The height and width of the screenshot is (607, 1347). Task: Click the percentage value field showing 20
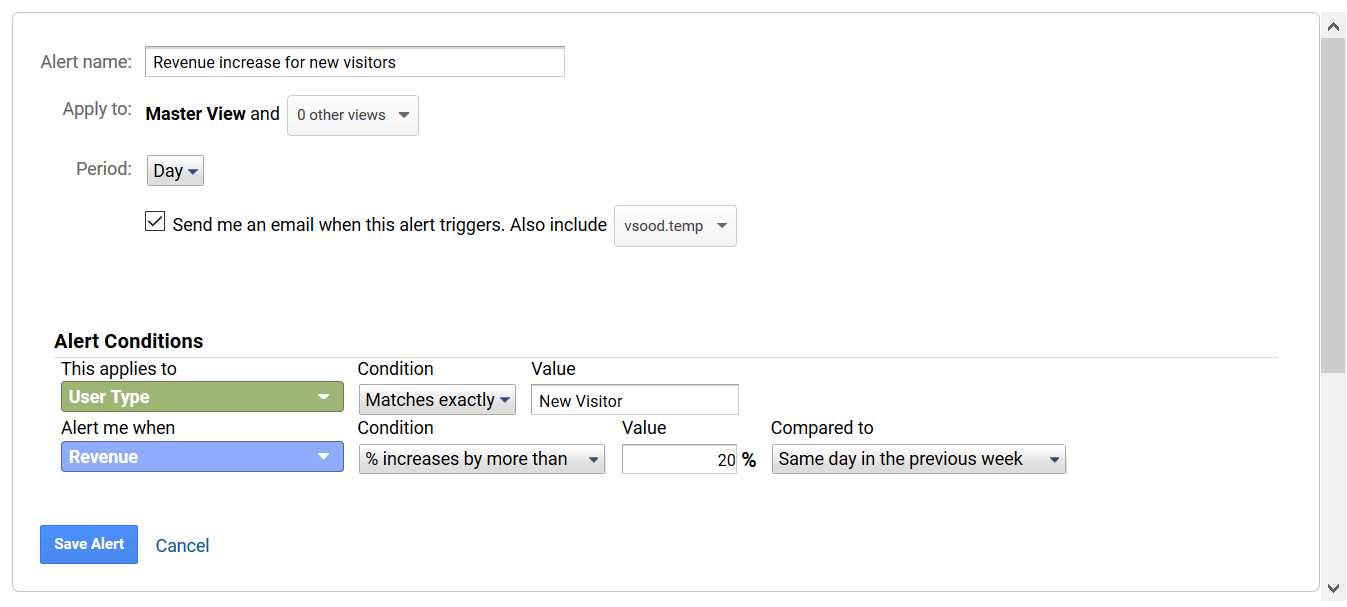click(679, 458)
